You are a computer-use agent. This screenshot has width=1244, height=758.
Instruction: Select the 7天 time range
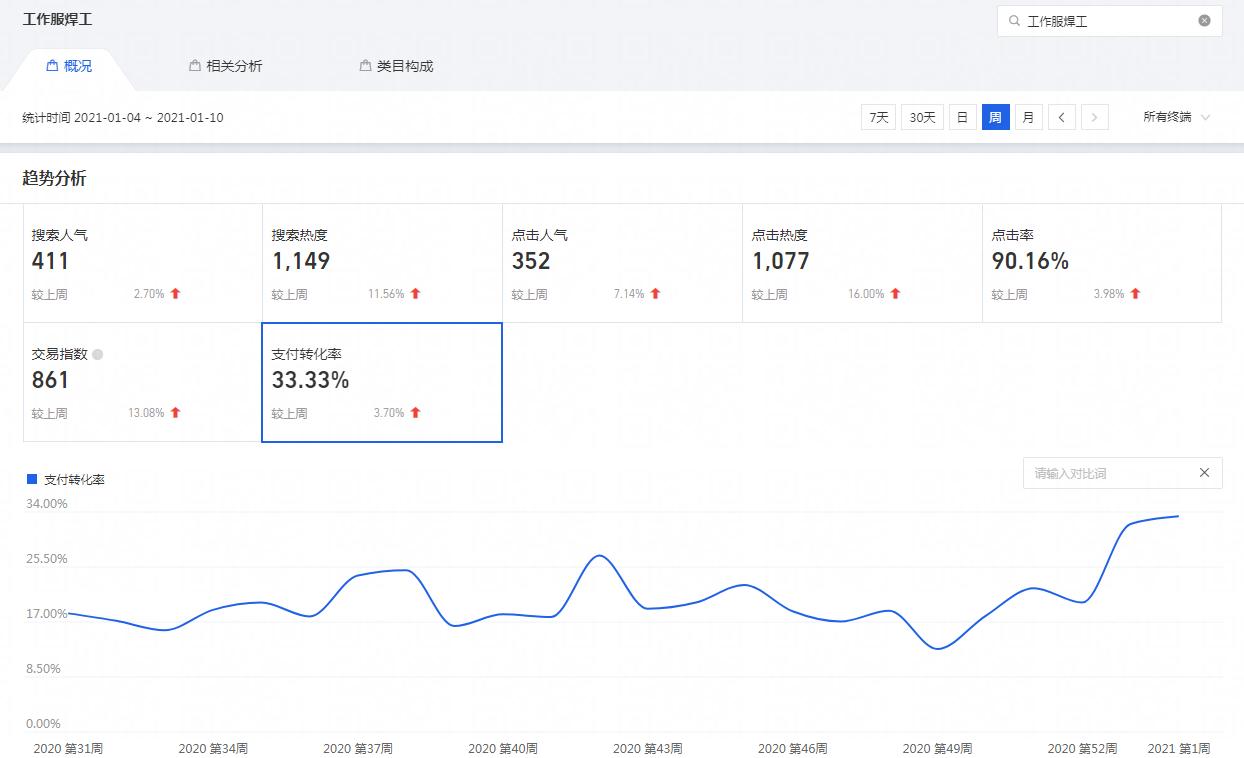click(878, 117)
